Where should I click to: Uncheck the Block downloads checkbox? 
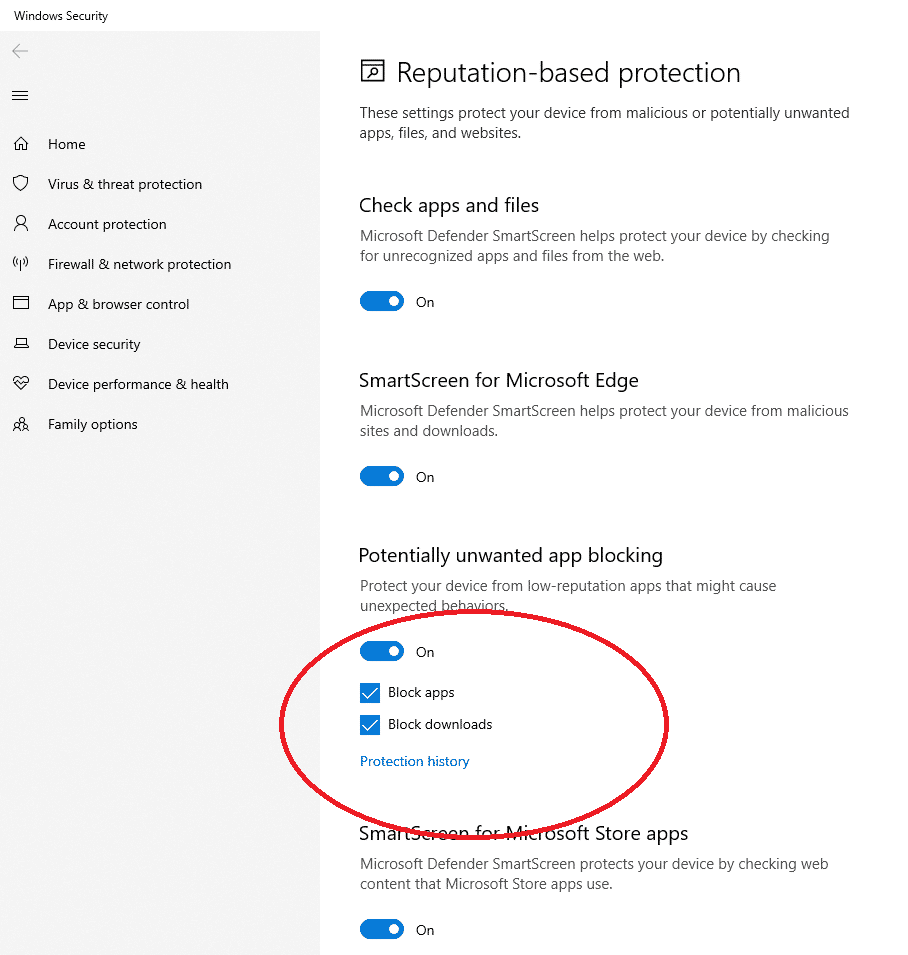[x=370, y=725]
